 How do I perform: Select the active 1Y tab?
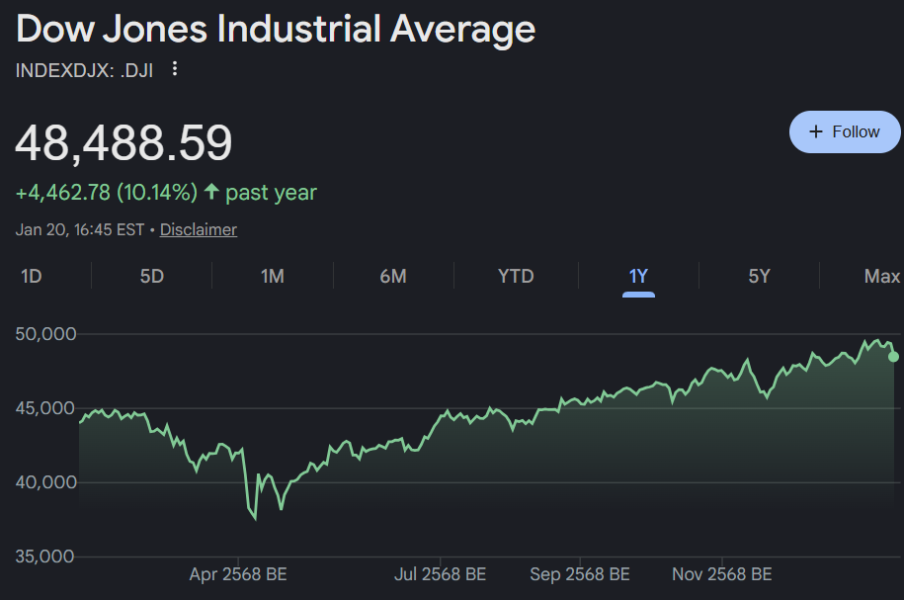638,276
